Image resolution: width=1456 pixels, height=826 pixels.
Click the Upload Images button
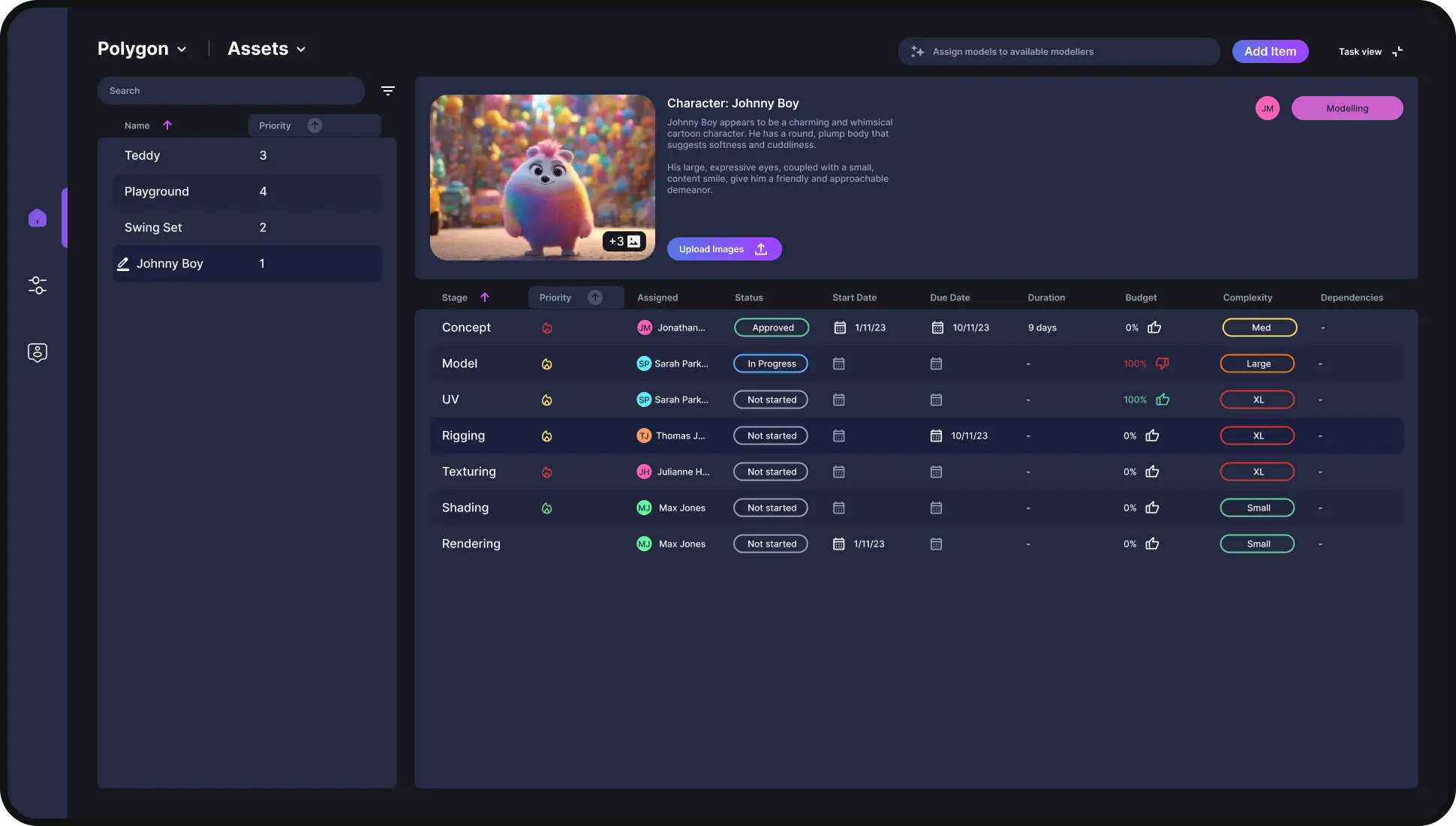[x=723, y=249]
